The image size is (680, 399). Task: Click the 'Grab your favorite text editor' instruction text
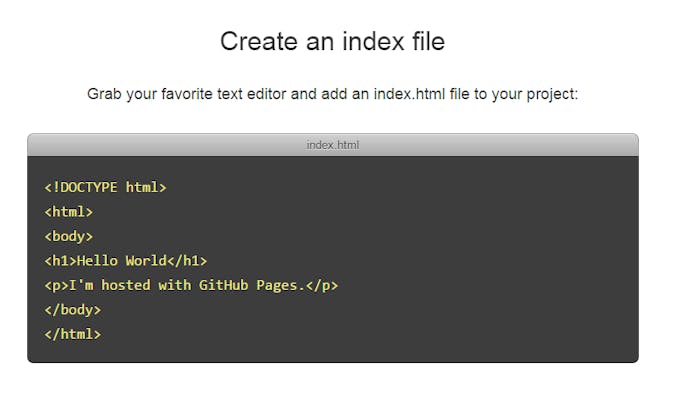332,94
